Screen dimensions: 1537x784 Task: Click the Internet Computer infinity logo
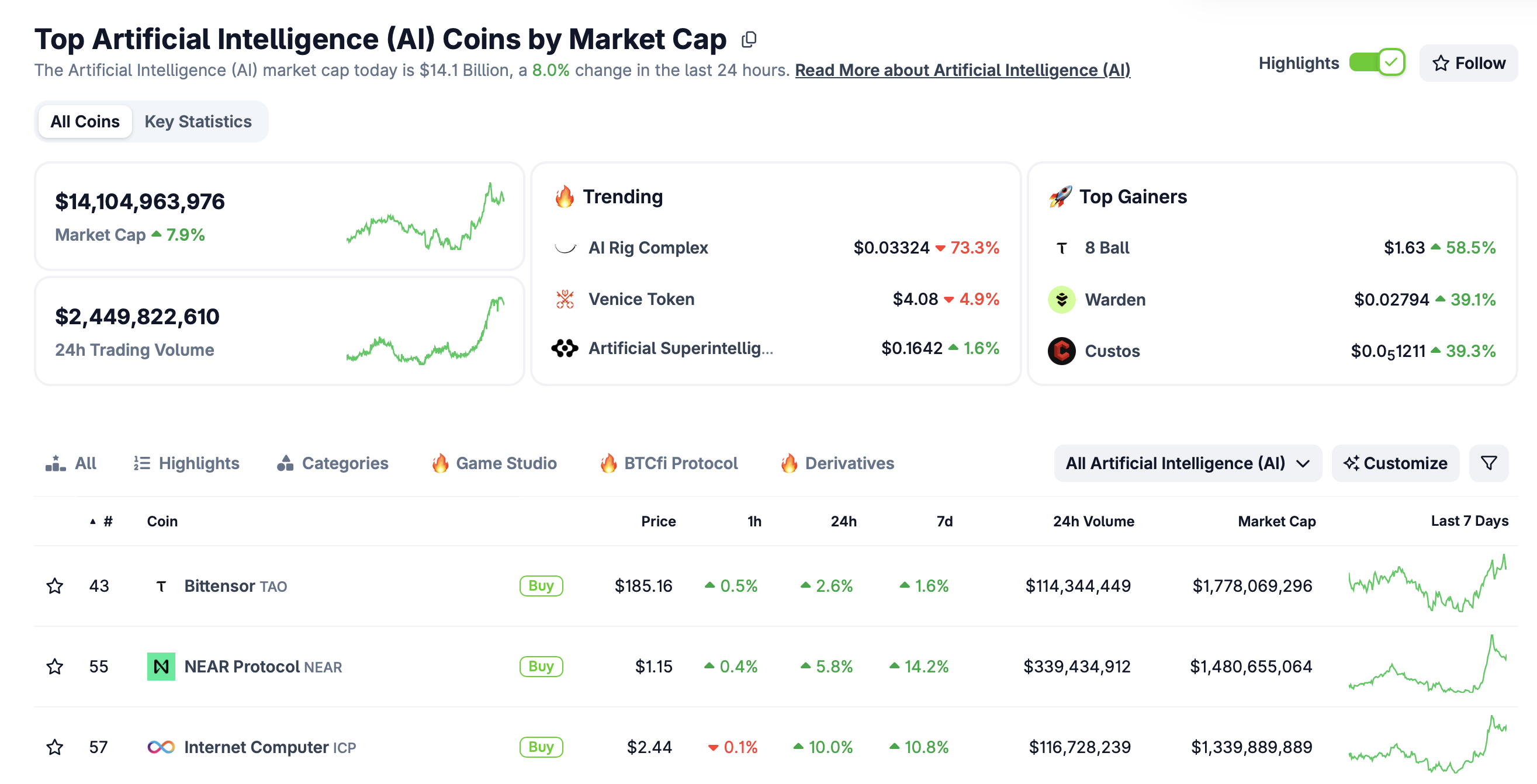[161, 747]
